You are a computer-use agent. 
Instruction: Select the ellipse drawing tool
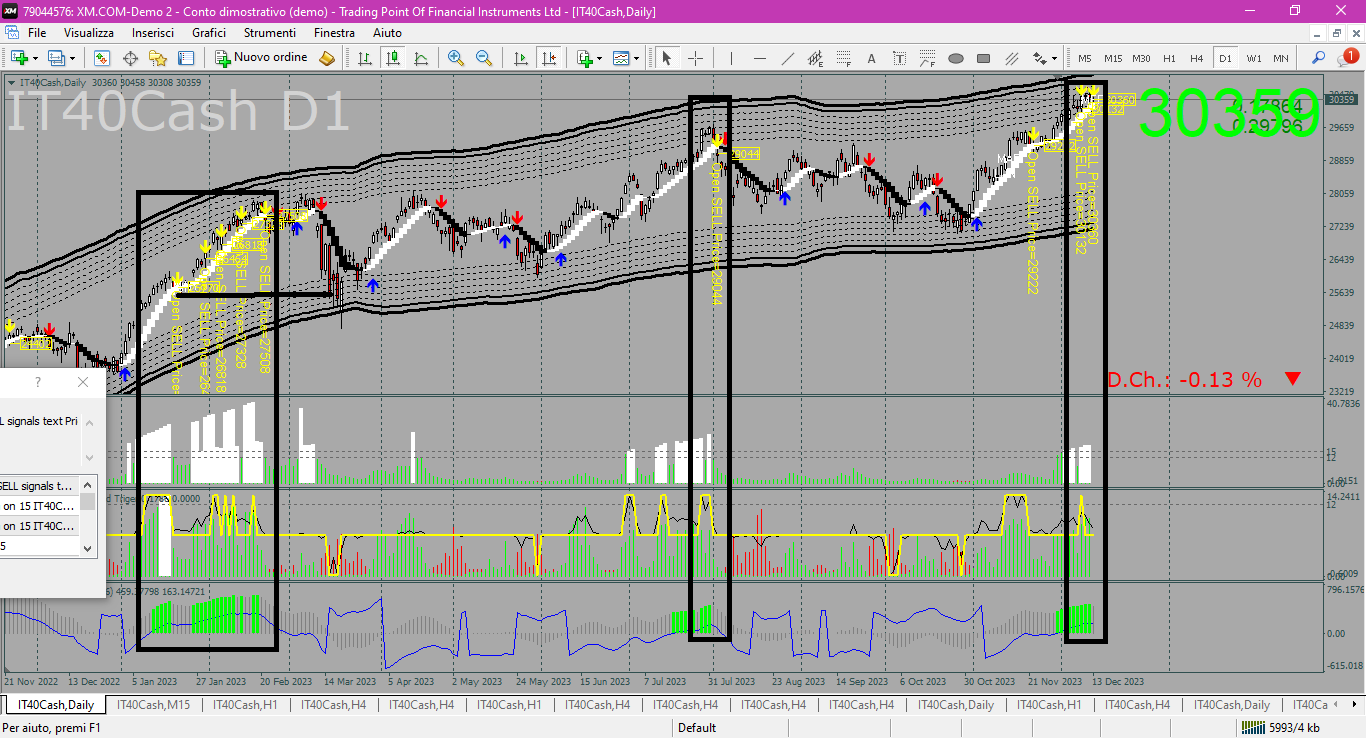coord(956,58)
